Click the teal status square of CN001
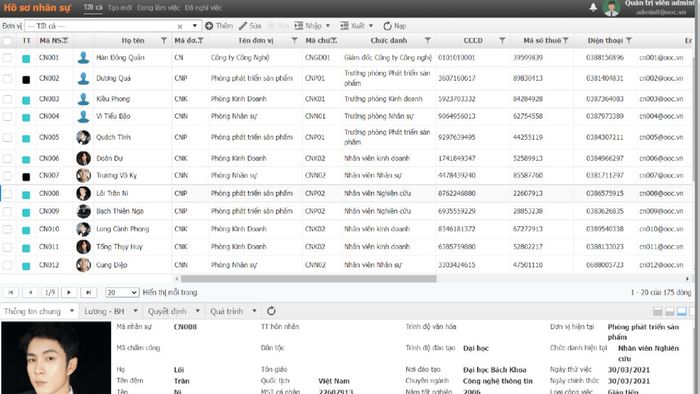Image resolution: width=700 pixels, height=394 pixels. pyautogui.click(x=26, y=58)
